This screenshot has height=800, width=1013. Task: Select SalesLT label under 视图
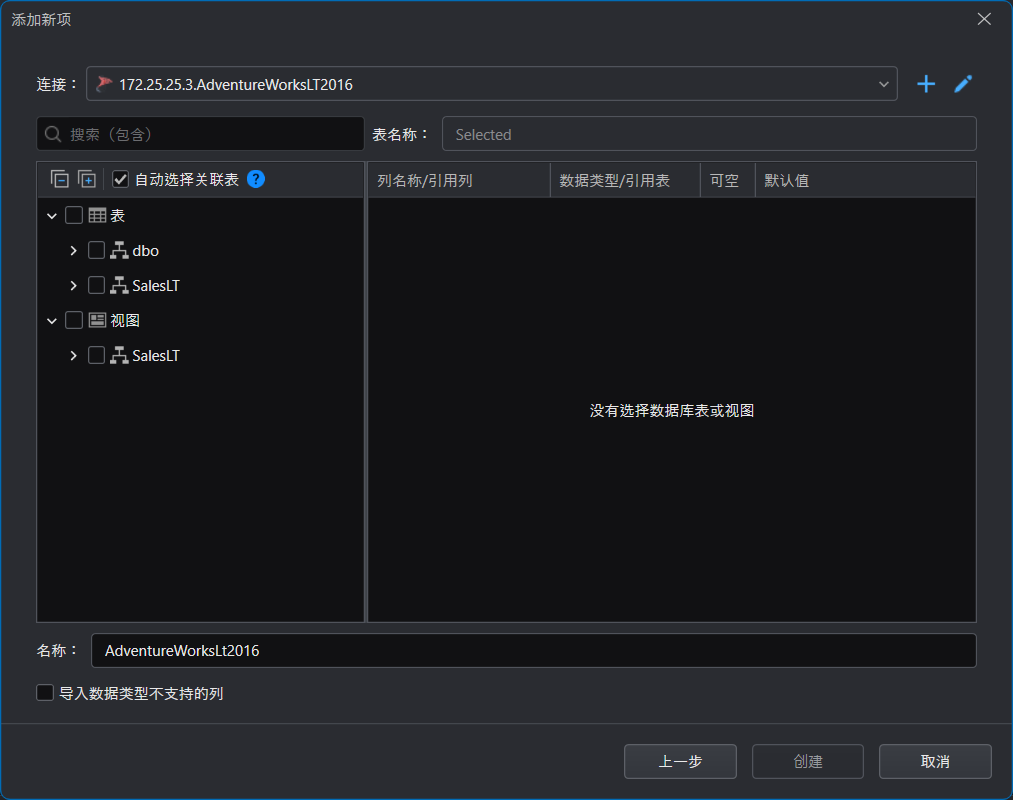156,355
